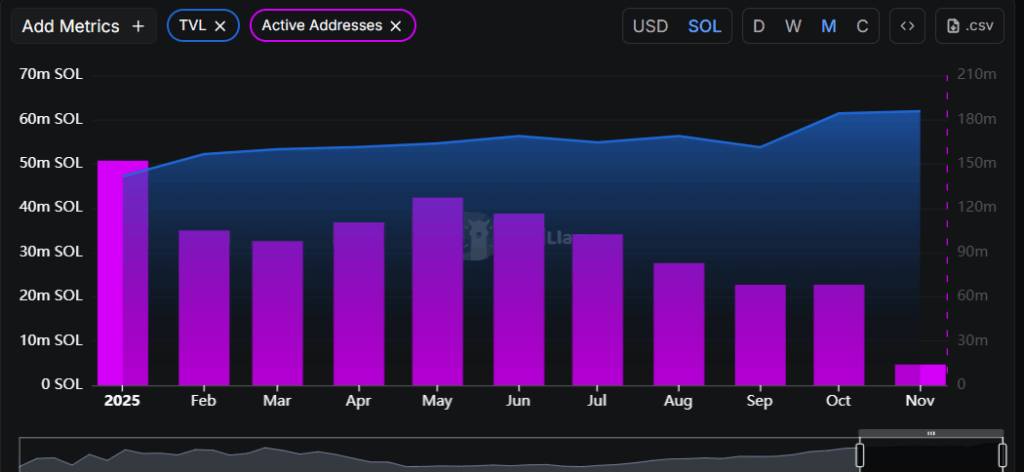Remove the TVL metric with its X
Screen dimensions: 1024x472
pyautogui.click(x=220, y=26)
